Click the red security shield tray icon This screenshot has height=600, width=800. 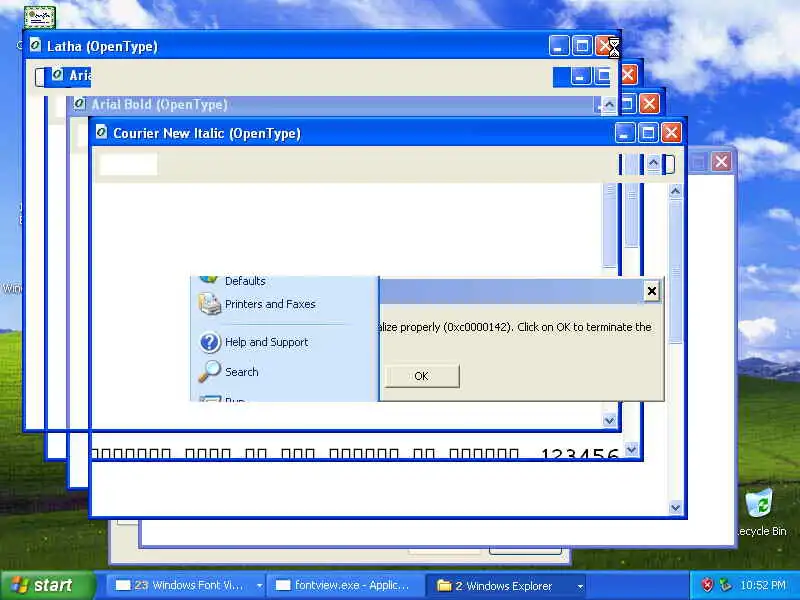coord(707,585)
